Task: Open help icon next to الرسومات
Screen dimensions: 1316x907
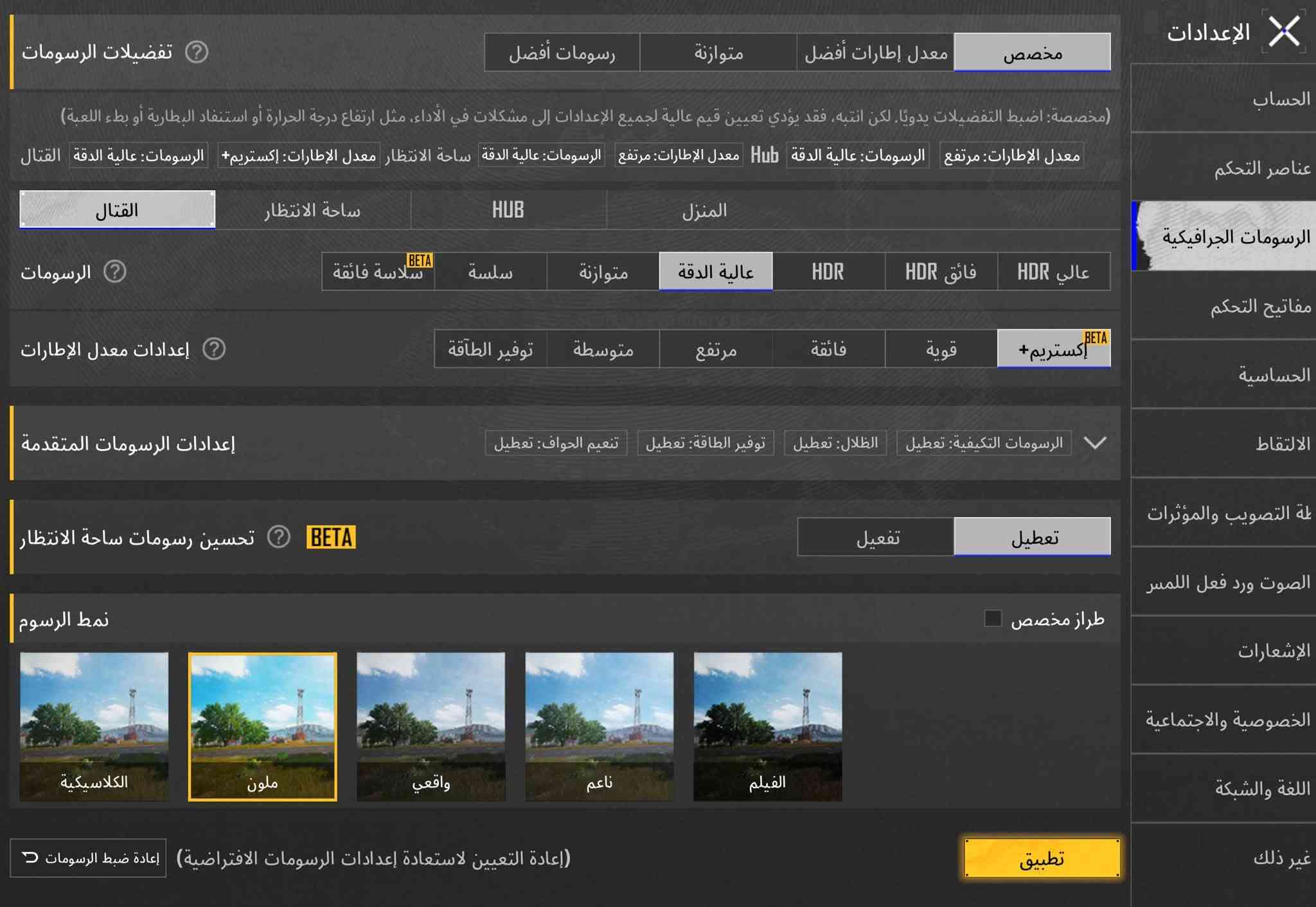Action: [115, 272]
